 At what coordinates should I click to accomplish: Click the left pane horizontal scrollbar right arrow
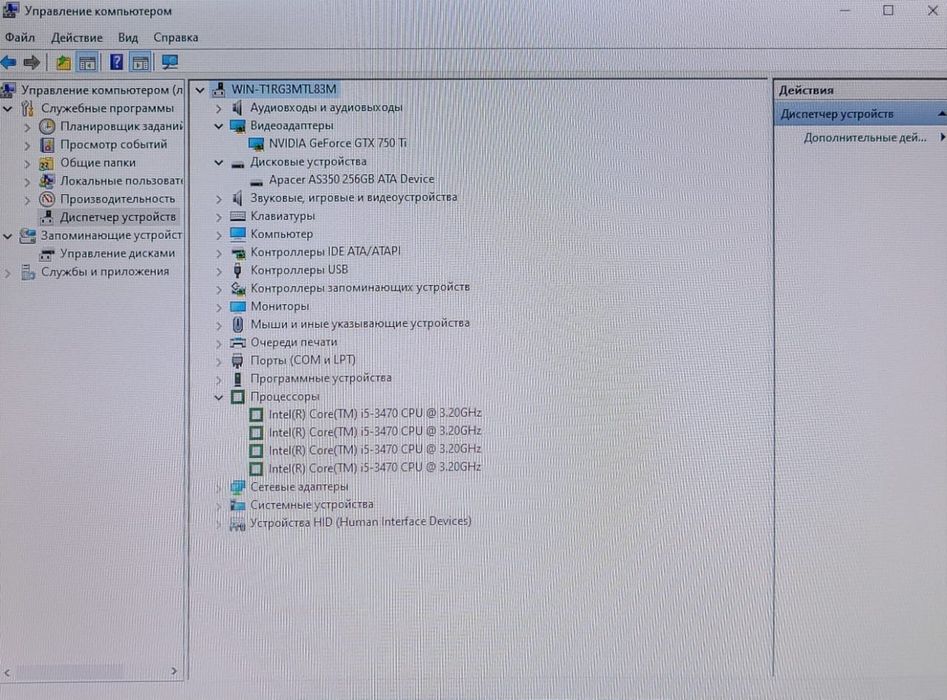pos(174,671)
